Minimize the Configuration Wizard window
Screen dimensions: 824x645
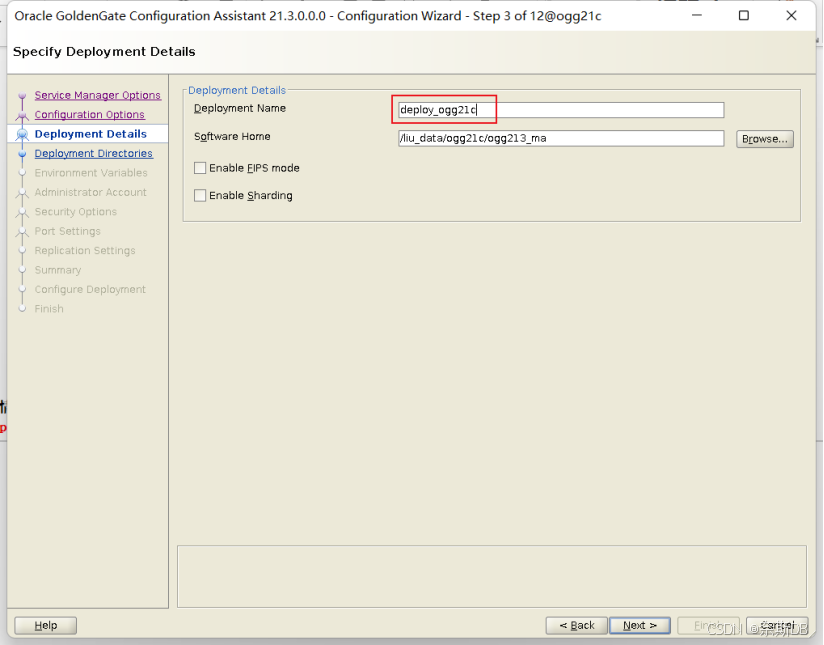point(697,16)
